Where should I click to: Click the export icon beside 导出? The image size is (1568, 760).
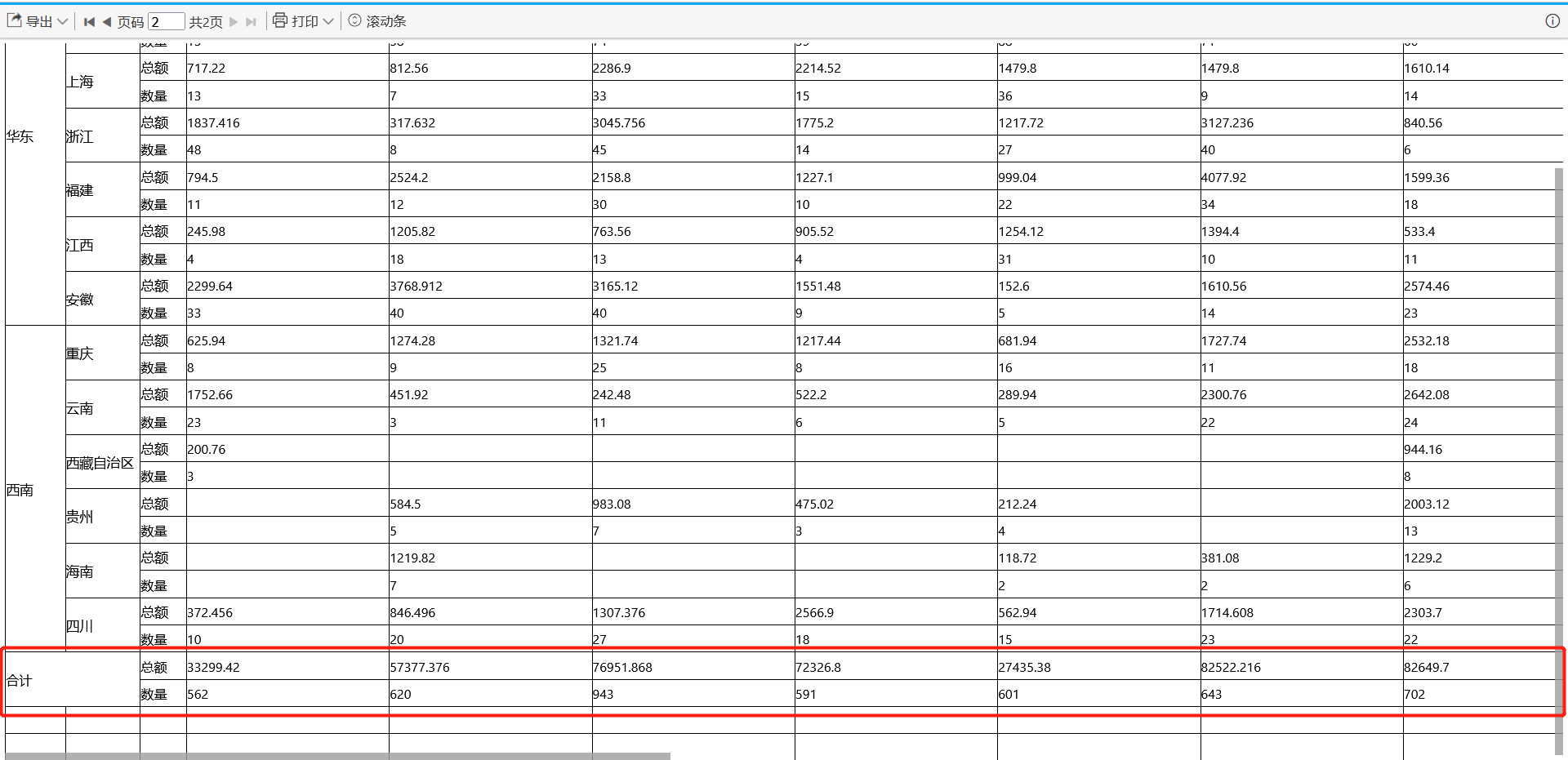[x=14, y=20]
